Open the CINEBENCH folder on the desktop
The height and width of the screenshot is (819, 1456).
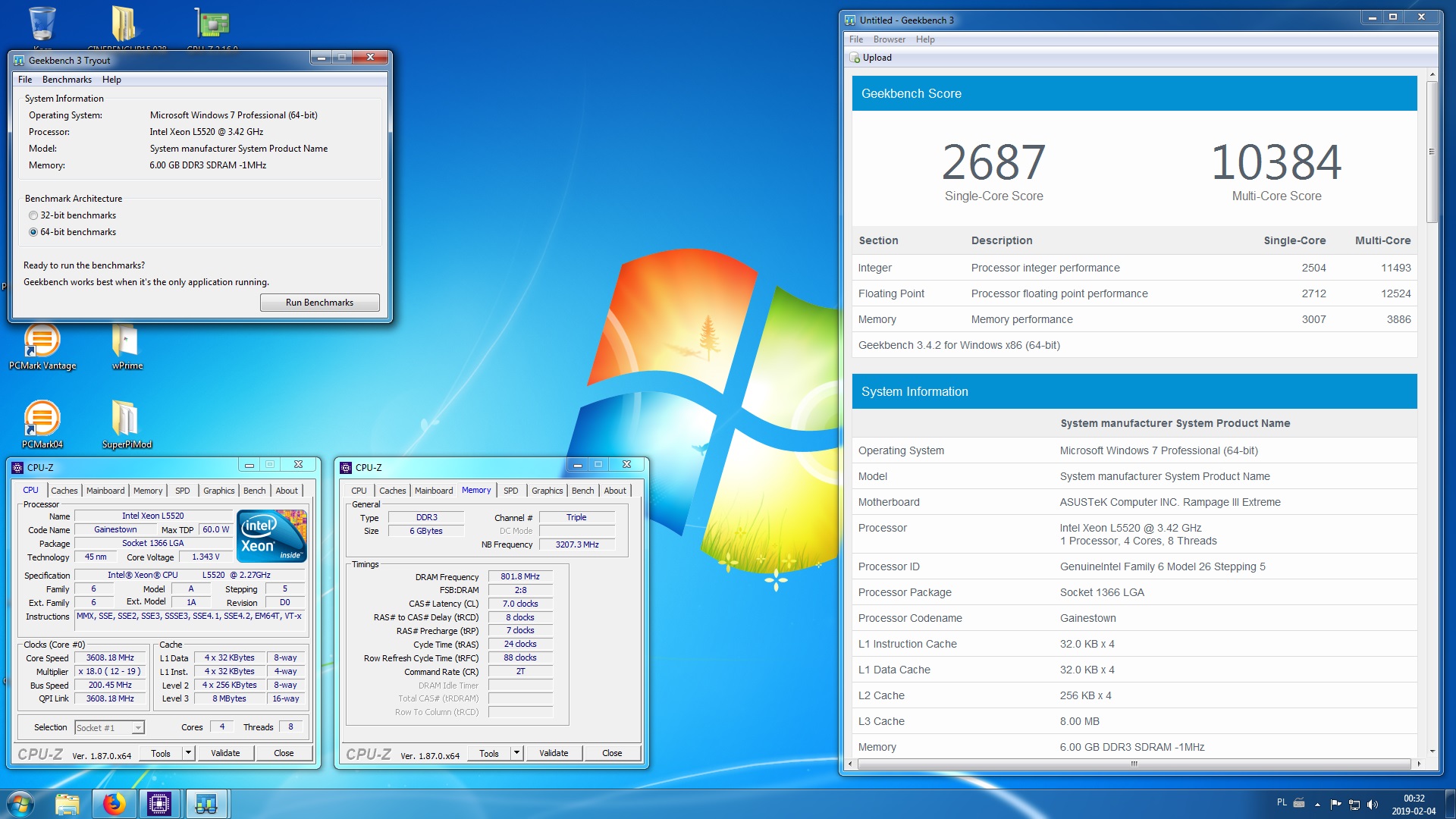pyautogui.click(x=124, y=24)
